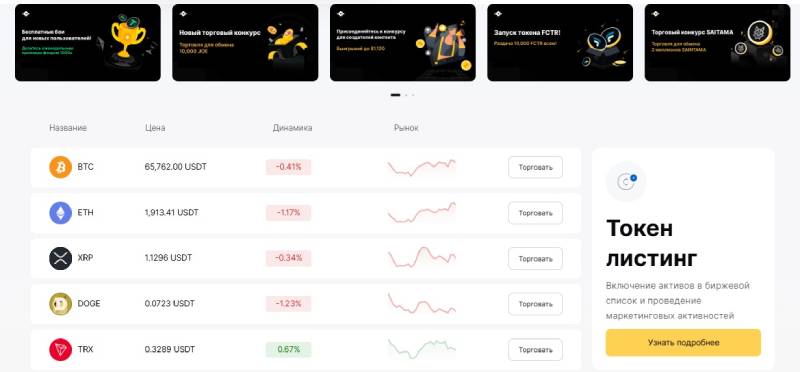Viewport: 800px width, 372px height.
Task: Click the token listing circular icon
Action: click(x=626, y=182)
